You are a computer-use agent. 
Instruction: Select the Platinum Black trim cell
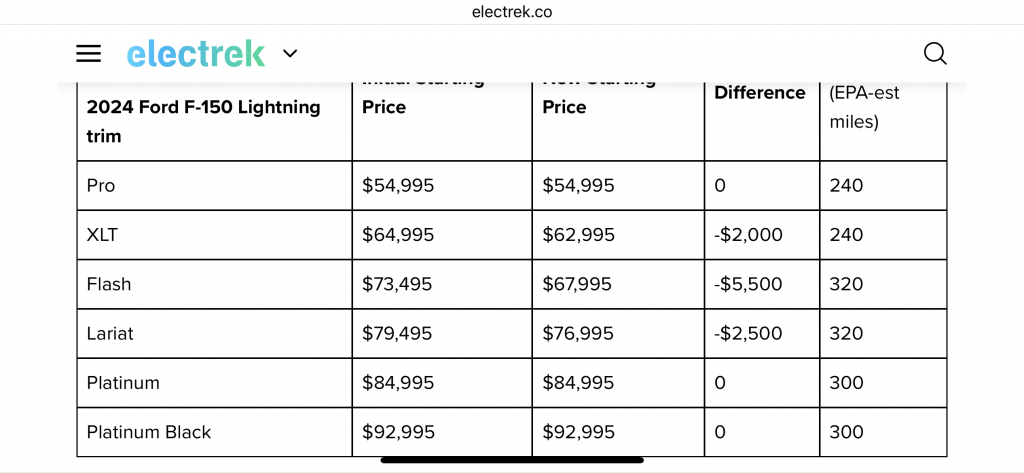coord(214,432)
